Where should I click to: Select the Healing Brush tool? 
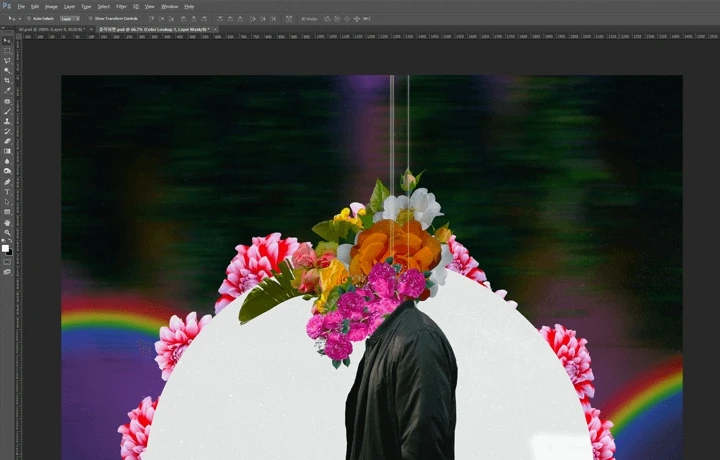pos(7,101)
